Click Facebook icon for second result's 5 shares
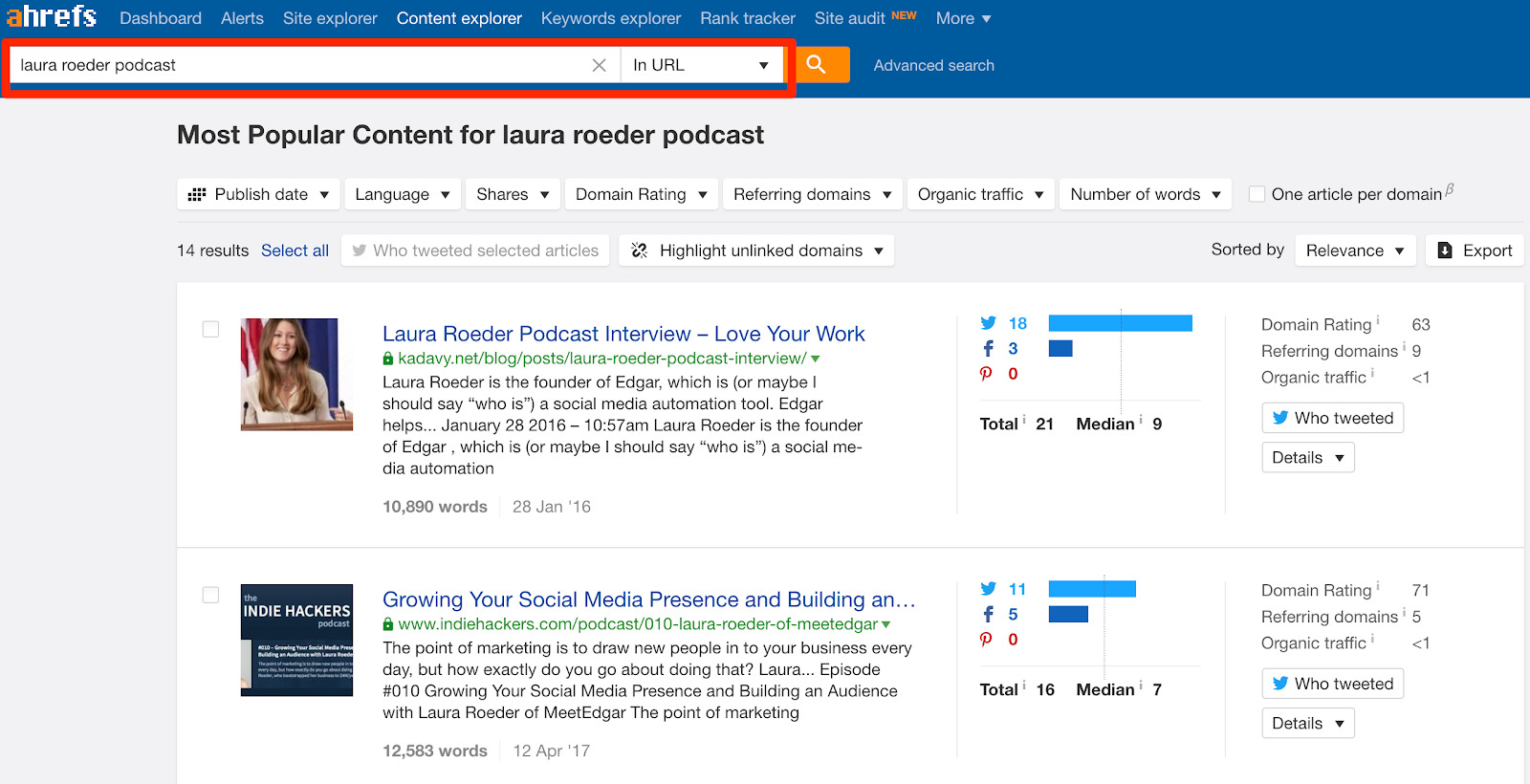This screenshot has height=784, width=1530. click(x=988, y=615)
